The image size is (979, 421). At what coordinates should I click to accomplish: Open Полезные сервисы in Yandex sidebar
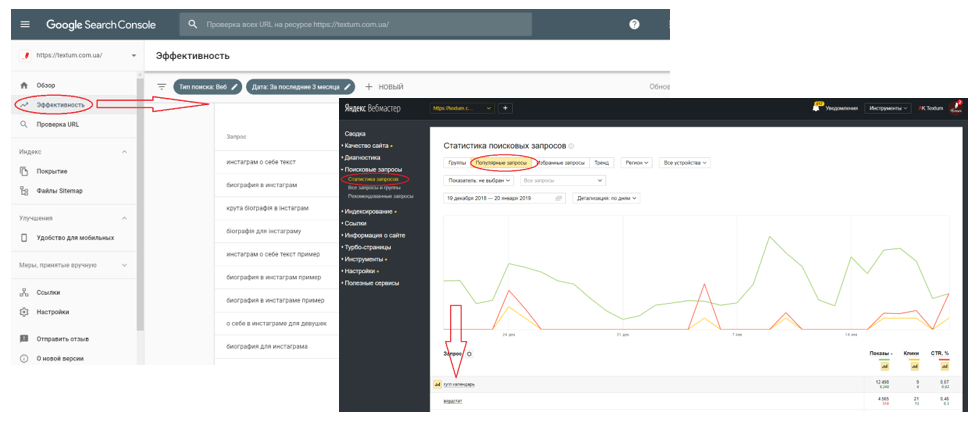372,283
